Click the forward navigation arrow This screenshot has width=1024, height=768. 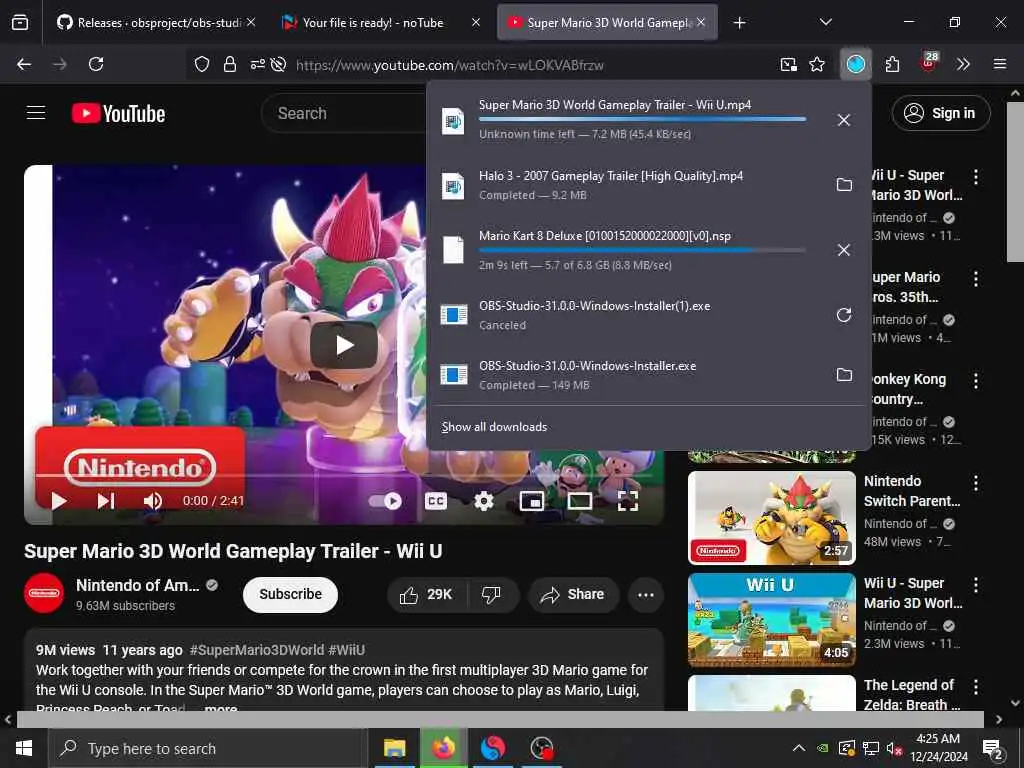click(60, 64)
